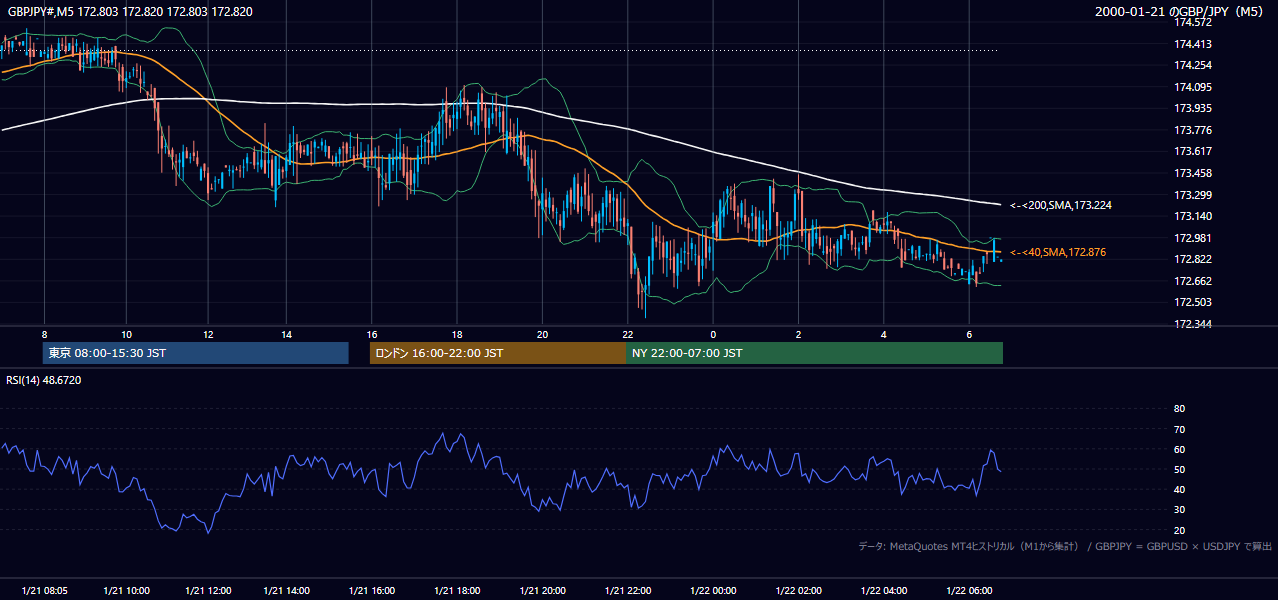Screen dimensions: 1278x600
Task: Click the 173.458 price axis label
Action: pyautogui.click(x=1193, y=173)
